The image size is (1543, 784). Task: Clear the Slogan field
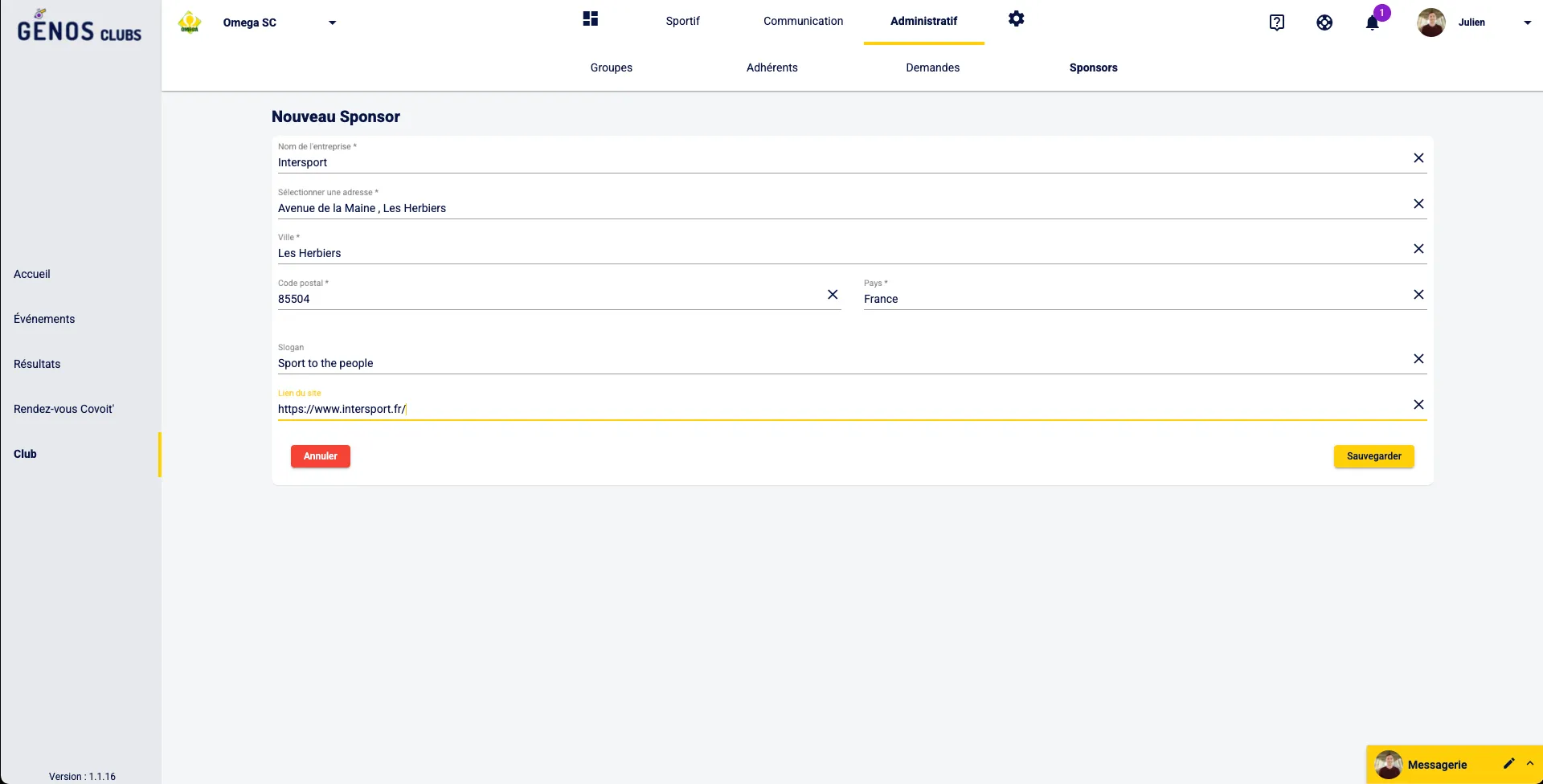click(x=1418, y=359)
